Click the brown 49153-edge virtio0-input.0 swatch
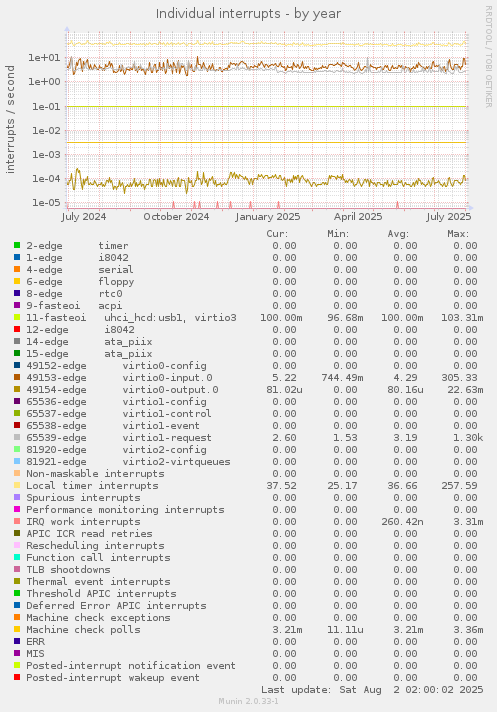The width and height of the screenshot is (497, 712). pos(17,377)
